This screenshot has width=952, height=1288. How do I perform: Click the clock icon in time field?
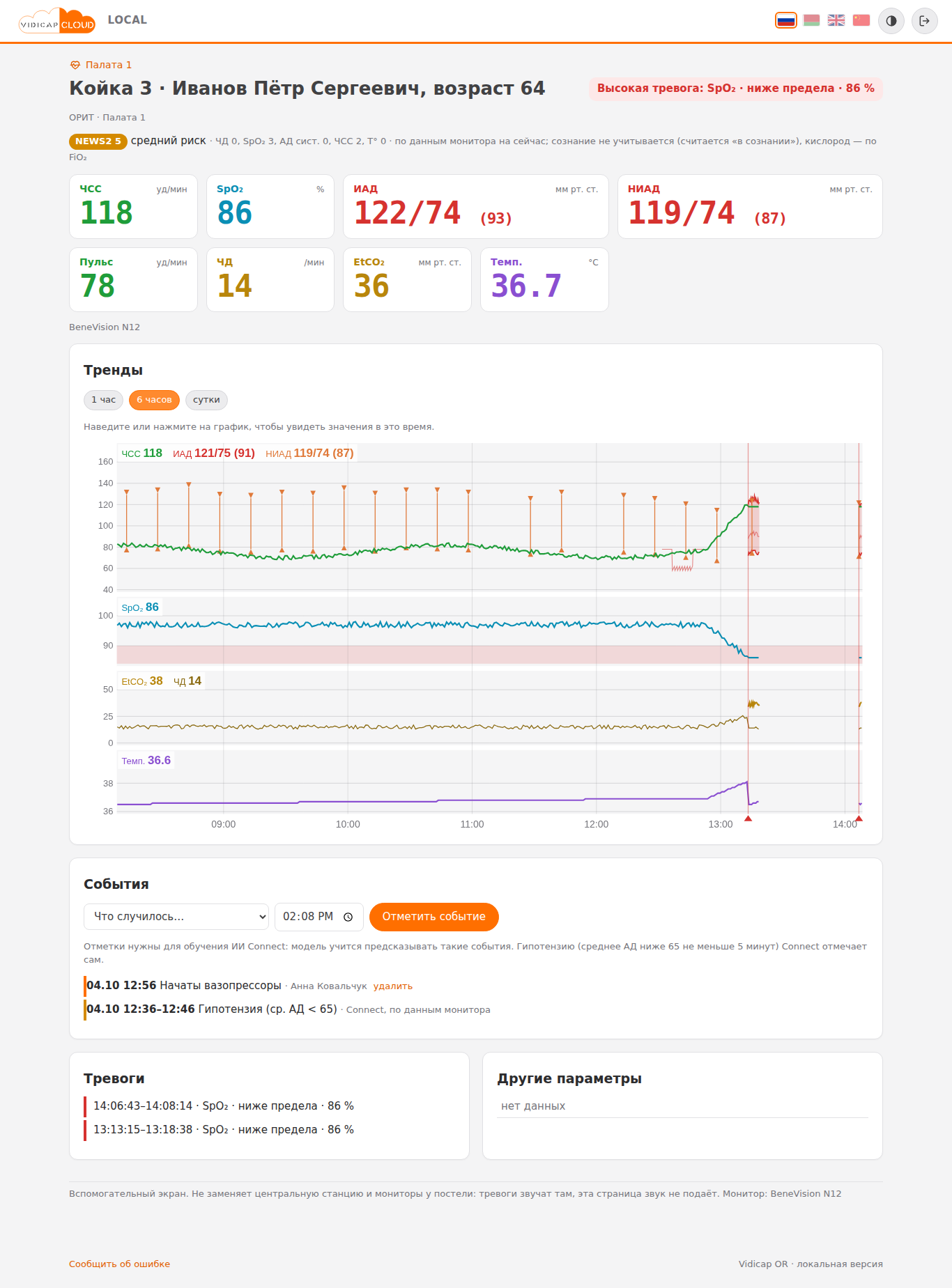[x=348, y=917]
